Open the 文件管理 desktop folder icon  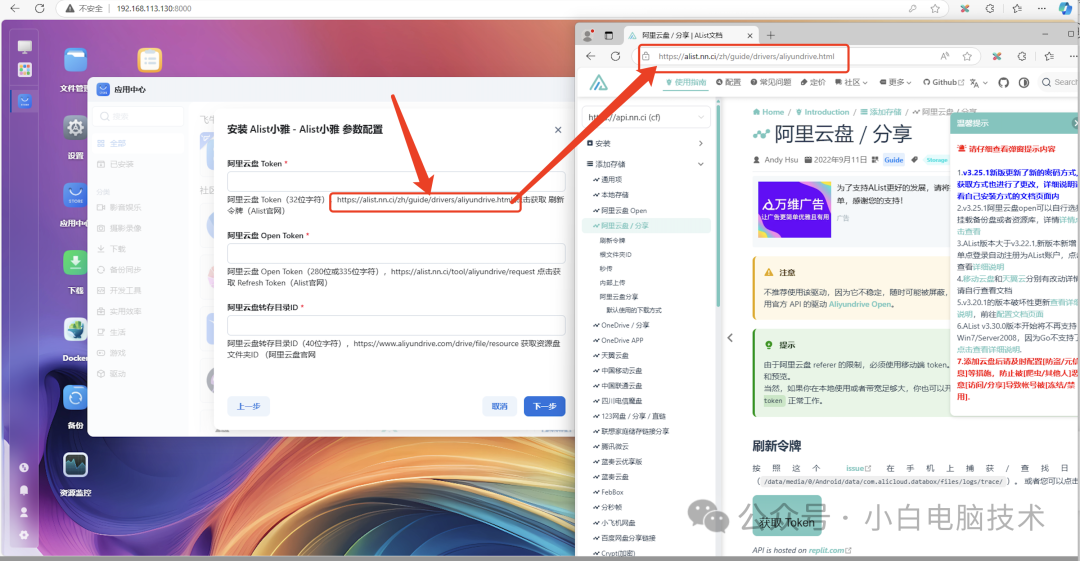75,61
